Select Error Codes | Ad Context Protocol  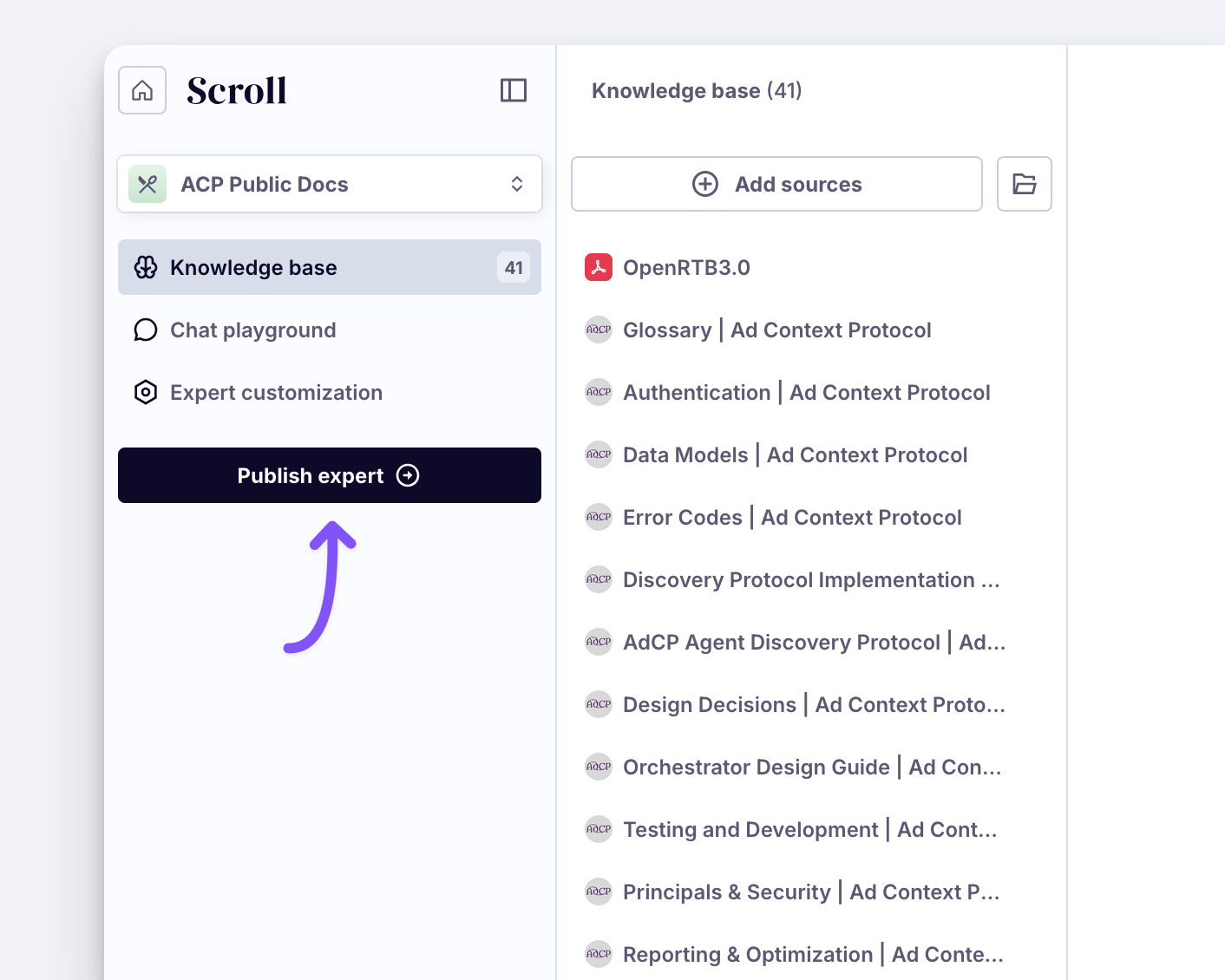click(x=792, y=518)
